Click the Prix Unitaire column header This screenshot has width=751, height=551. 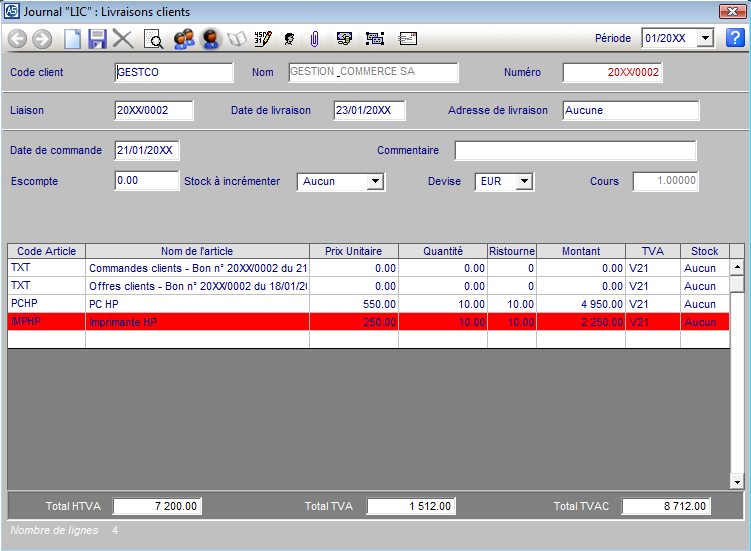tap(353, 251)
